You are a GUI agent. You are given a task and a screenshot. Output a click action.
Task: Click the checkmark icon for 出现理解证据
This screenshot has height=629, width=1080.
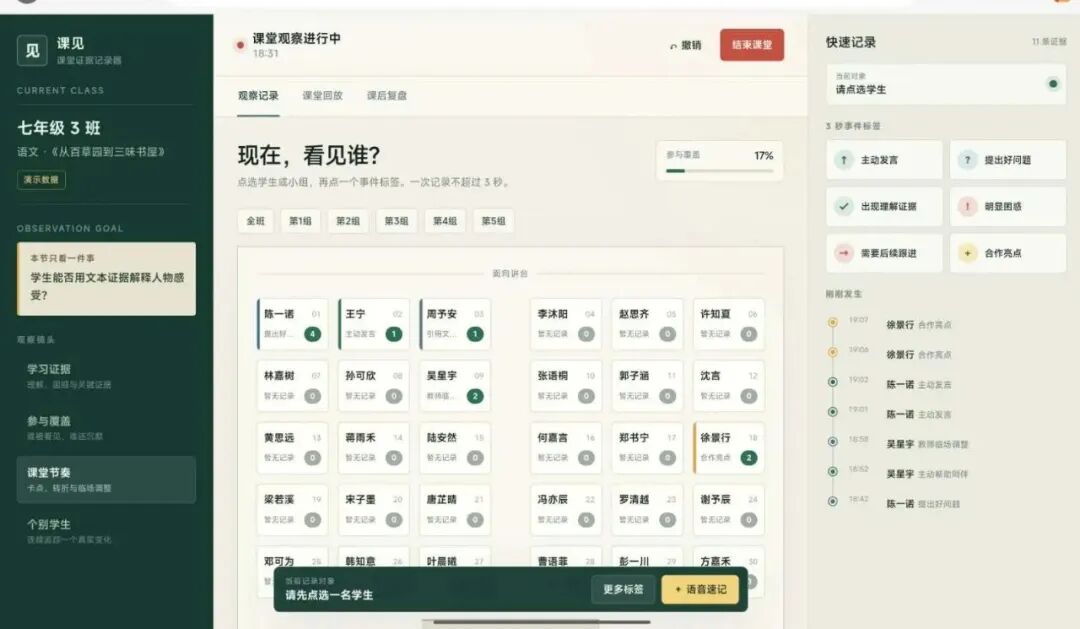pyautogui.click(x=844, y=206)
